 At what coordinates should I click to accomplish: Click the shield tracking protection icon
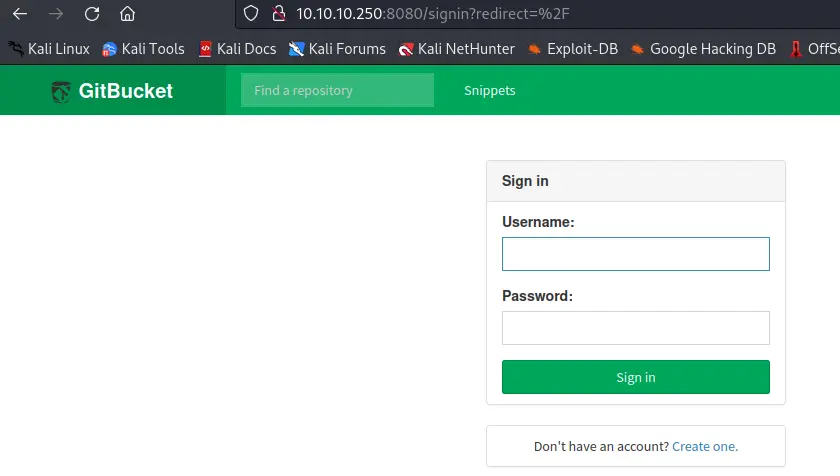[251, 13]
